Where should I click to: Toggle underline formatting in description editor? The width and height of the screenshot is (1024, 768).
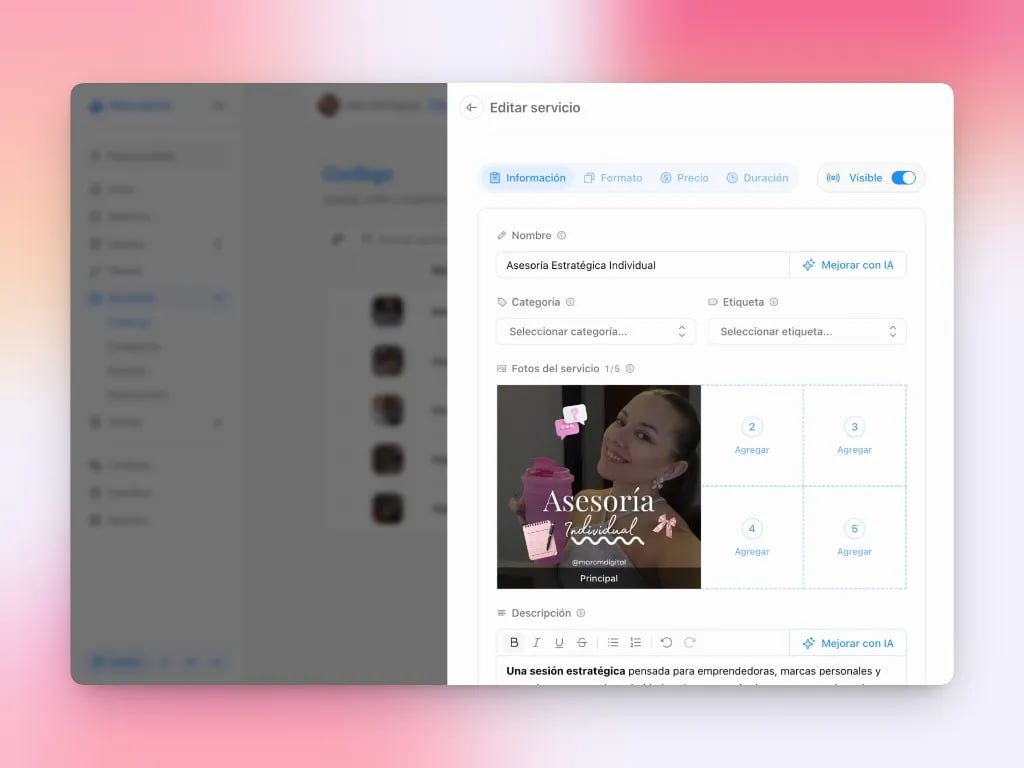coord(559,643)
